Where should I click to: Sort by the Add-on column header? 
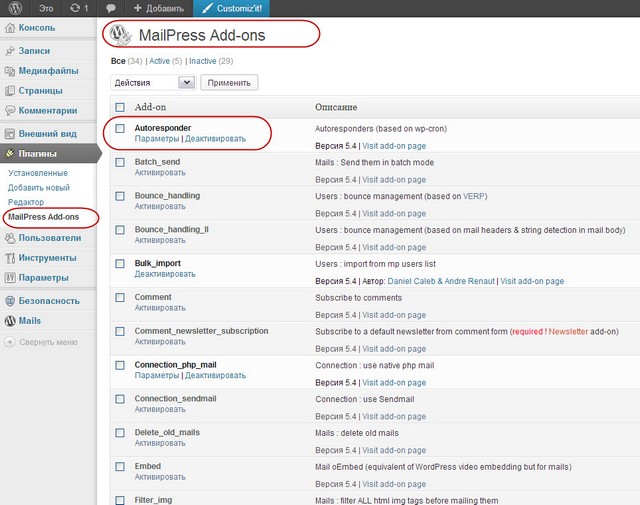tap(150, 107)
